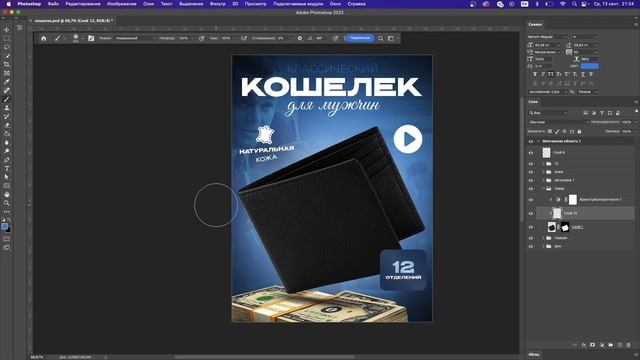
Task: Select the Layers panel tab
Action: coord(533,102)
